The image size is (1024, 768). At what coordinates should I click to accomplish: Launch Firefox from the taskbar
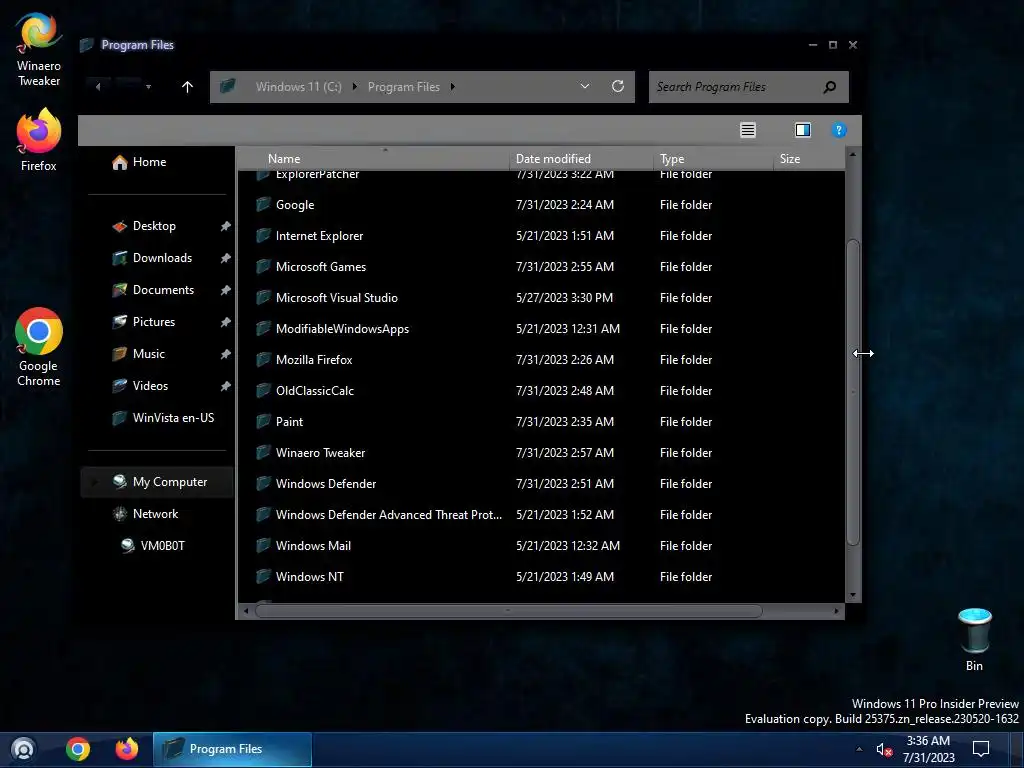tap(127, 749)
